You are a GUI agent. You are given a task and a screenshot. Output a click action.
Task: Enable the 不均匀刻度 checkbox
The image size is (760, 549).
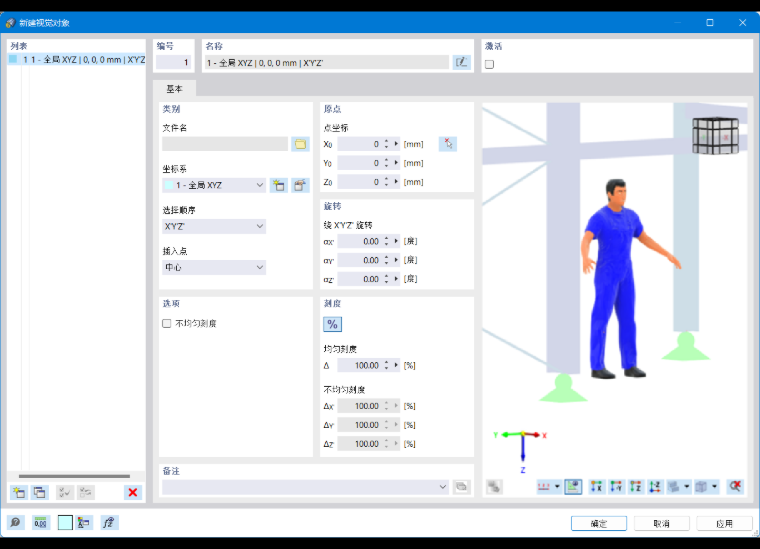(167, 323)
